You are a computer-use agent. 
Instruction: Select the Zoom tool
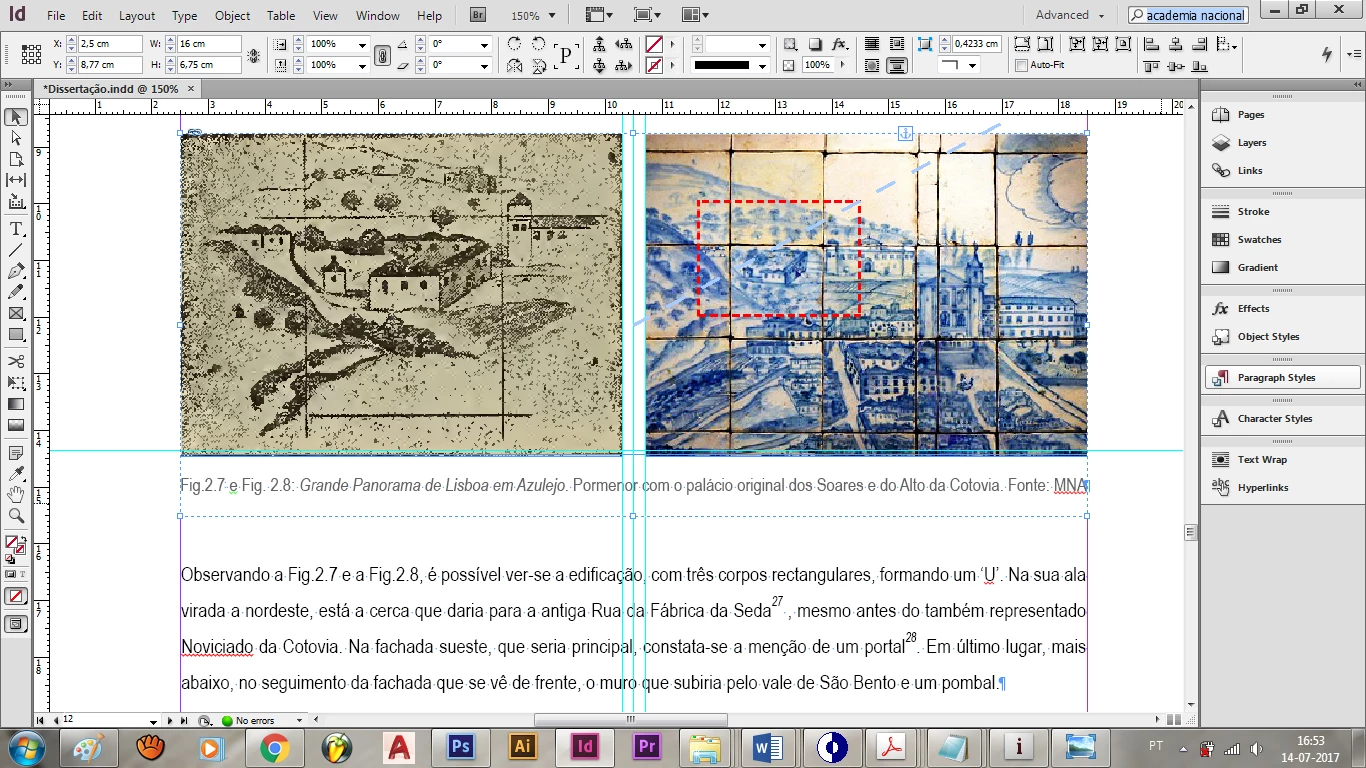[16, 516]
